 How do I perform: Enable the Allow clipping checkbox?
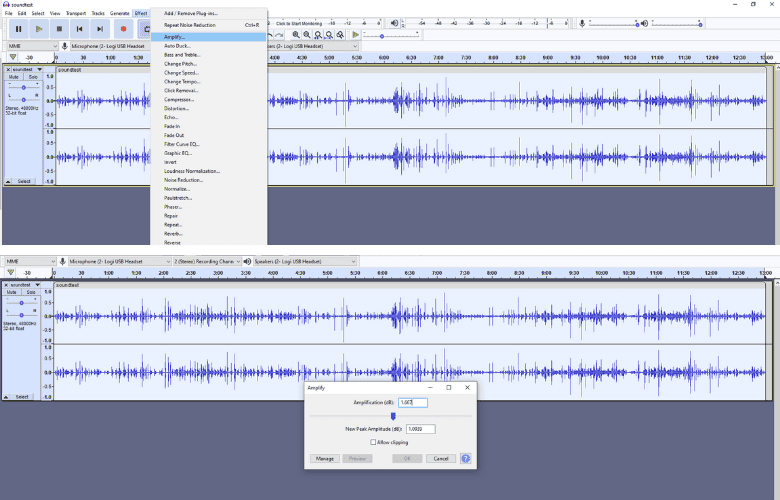pos(373,441)
